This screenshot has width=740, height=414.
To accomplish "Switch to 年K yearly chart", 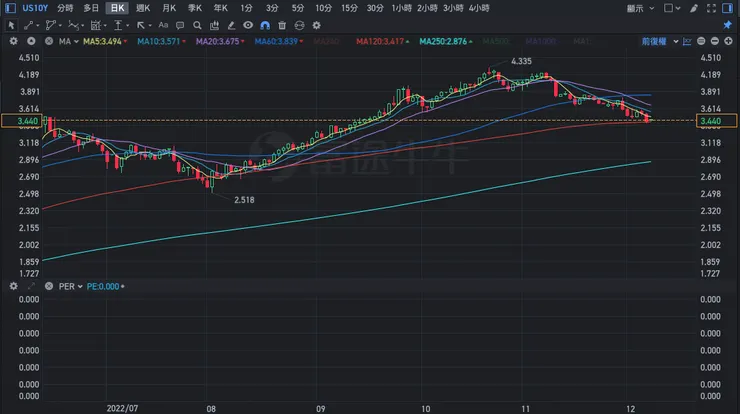I will [x=220, y=8].
